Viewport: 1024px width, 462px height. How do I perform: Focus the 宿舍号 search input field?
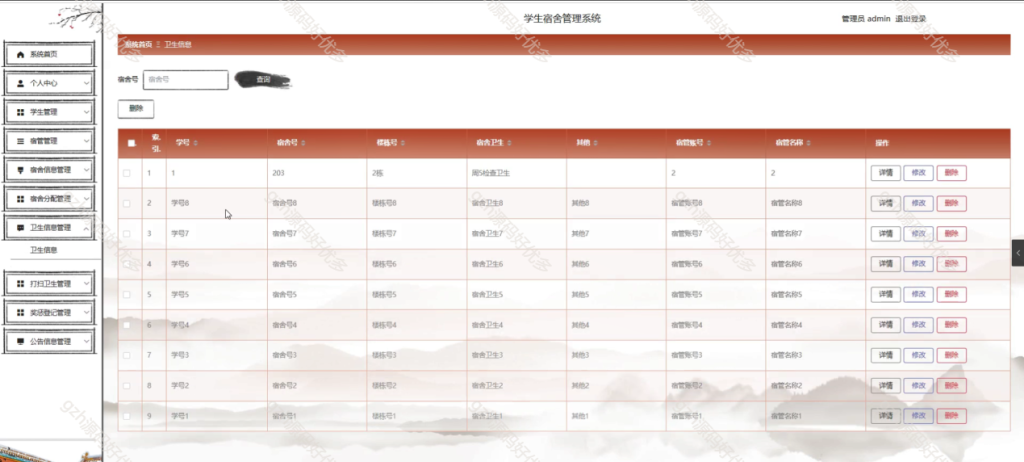pyautogui.click(x=185, y=79)
